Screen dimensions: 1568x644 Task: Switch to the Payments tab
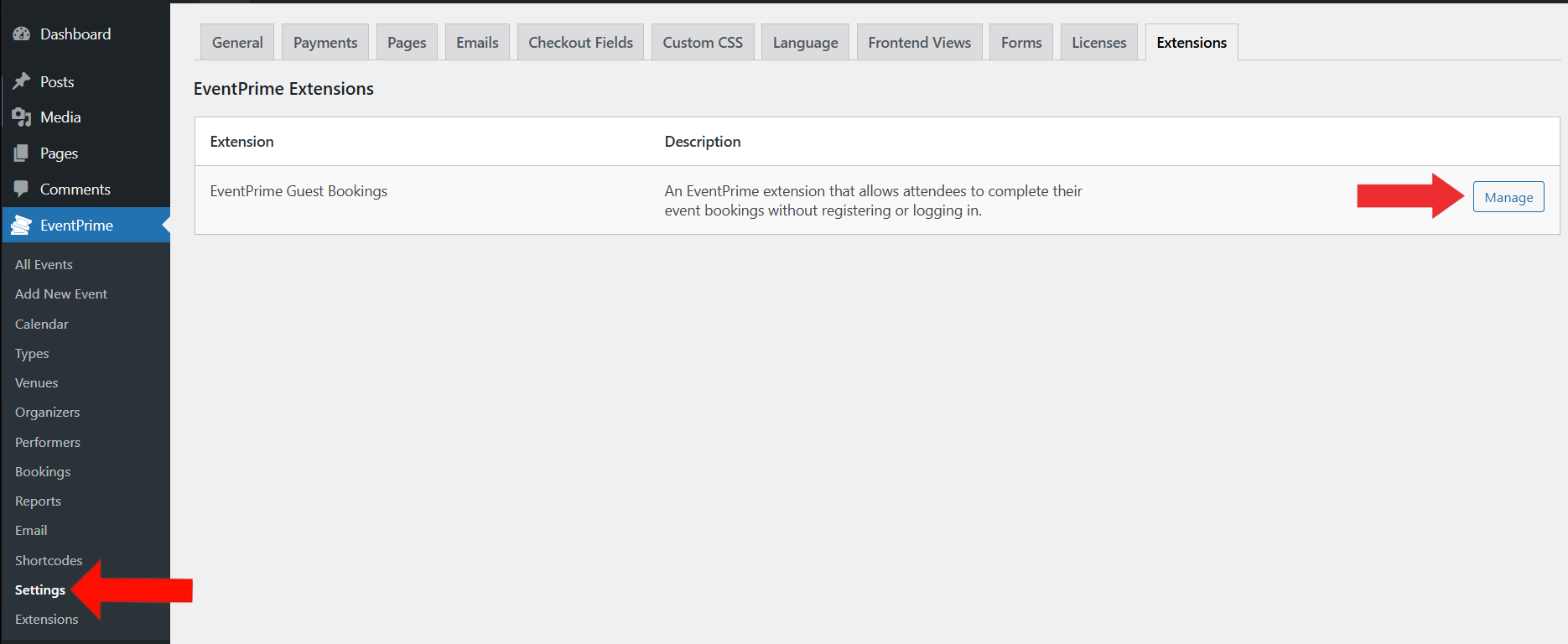(325, 43)
